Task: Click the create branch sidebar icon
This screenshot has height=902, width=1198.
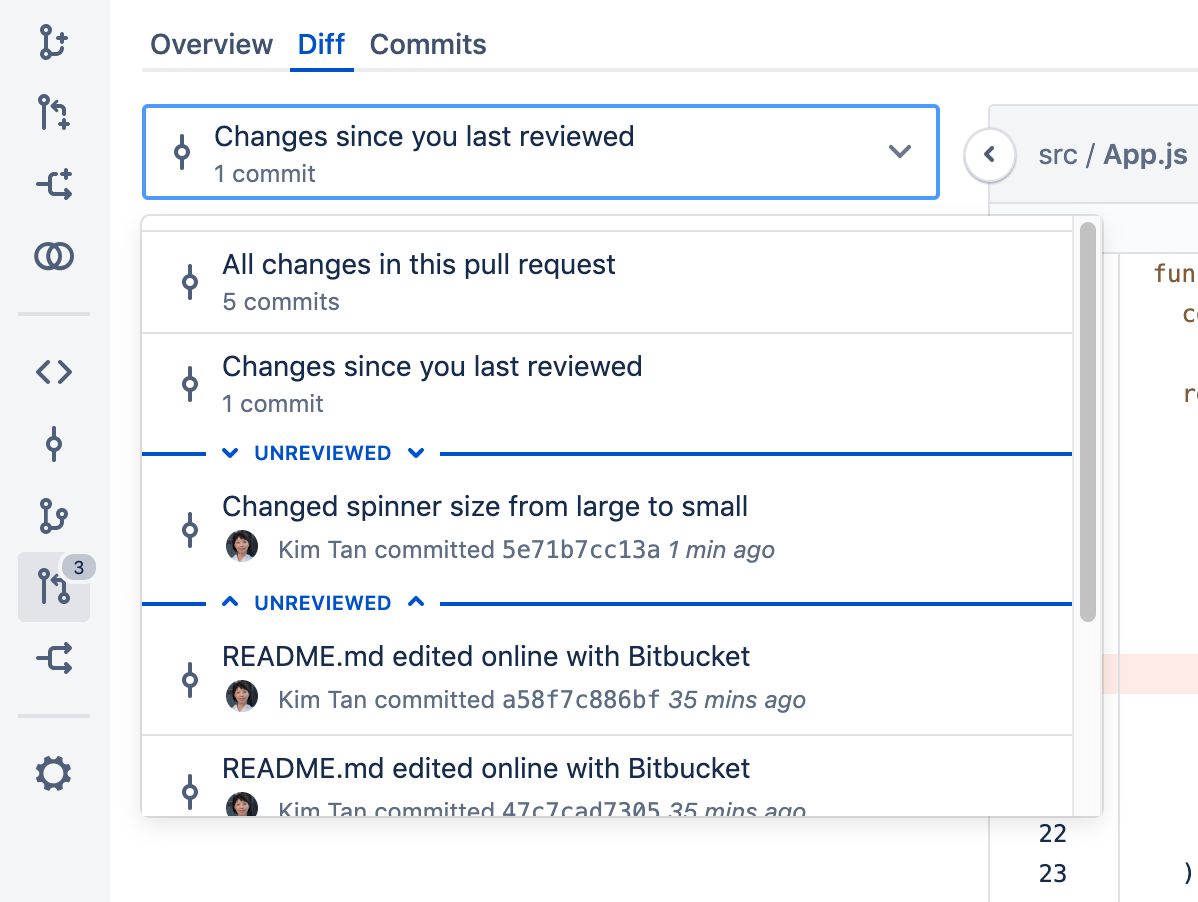Action: (x=53, y=42)
